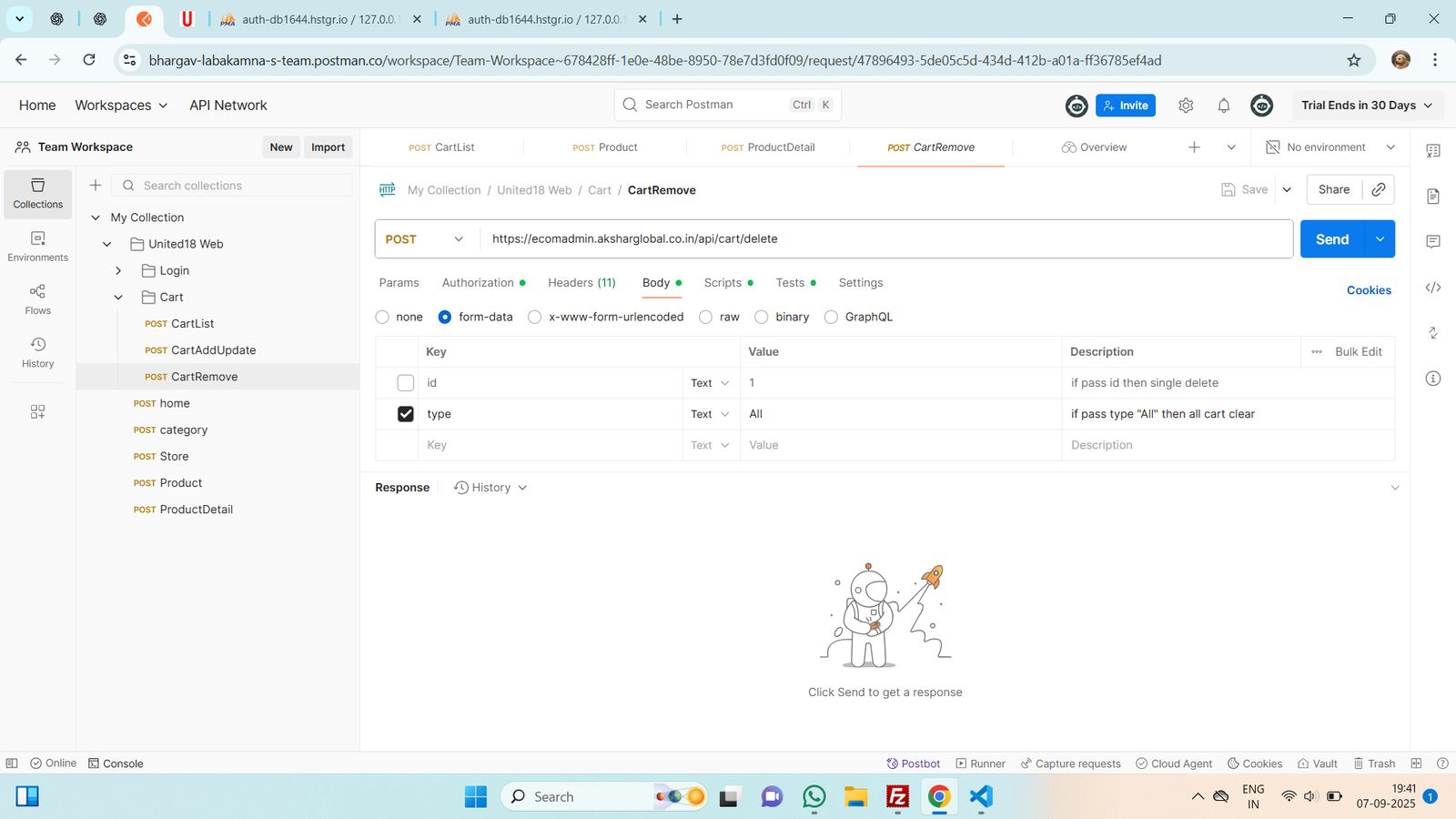This screenshot has height=819, width=1456.
Task: Open the POST method dropdown
Action: 427,239
